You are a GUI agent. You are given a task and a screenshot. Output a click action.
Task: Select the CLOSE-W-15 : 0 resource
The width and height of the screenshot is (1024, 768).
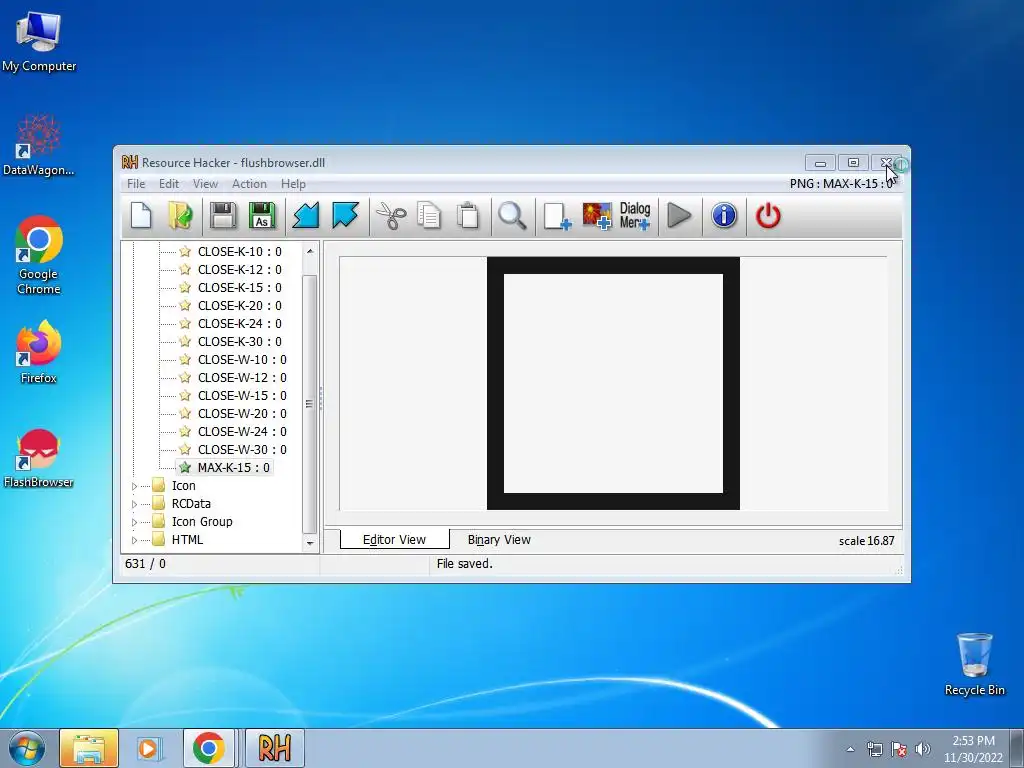[x=242, y=396]
